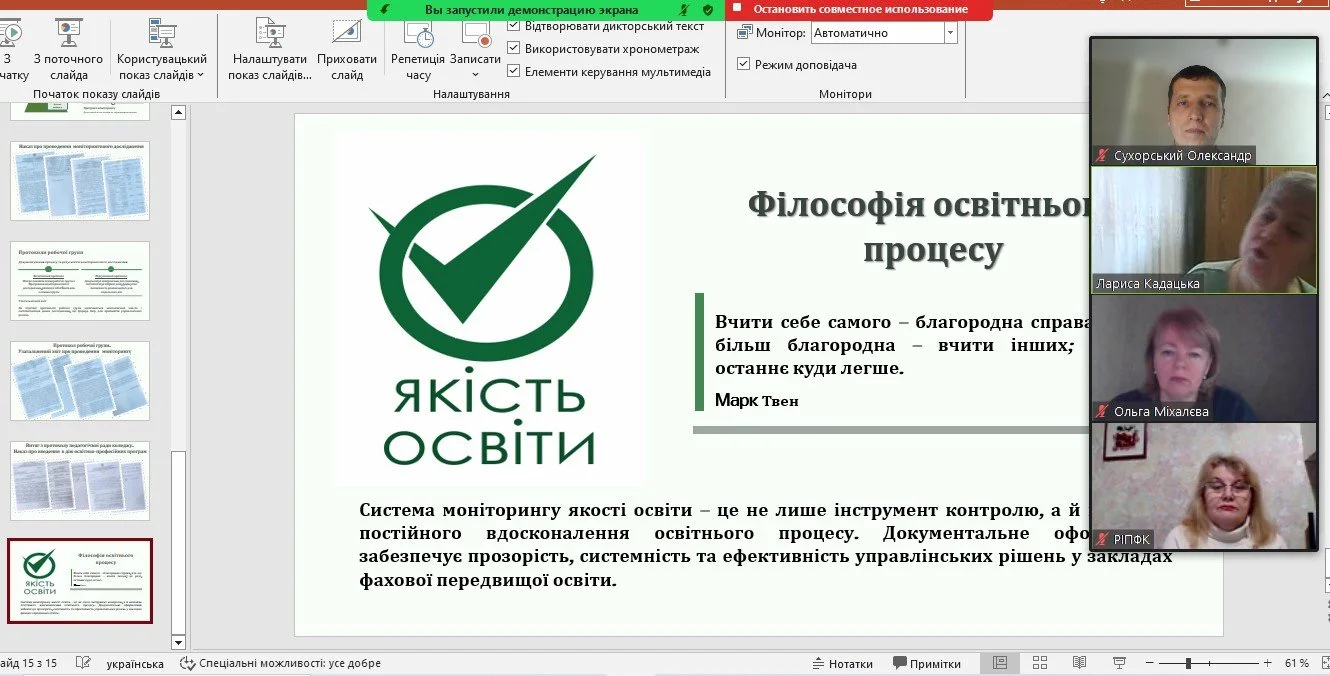This screenshot has width=1330, height=676.
Task: Open the "Монітор" dropdown set to Автоматично
Action: [950, 31]
